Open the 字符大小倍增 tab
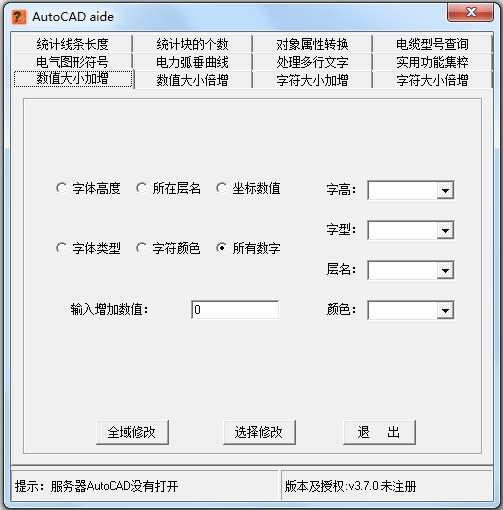Screen dimensions: 503x510 coord(432,80)
